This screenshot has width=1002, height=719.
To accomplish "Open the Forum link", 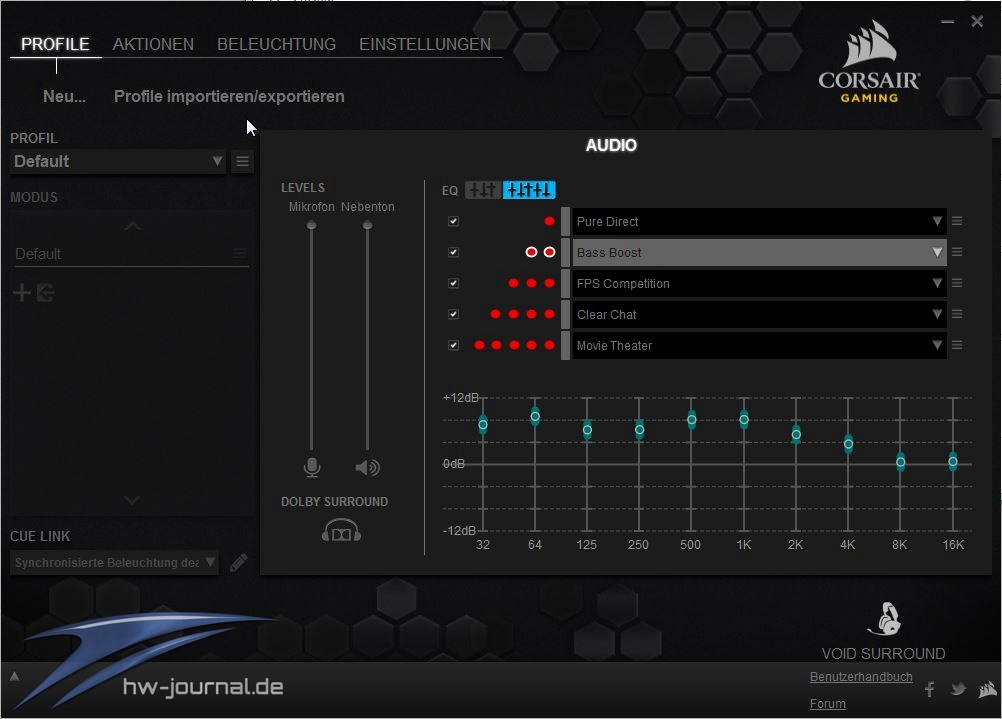I will tap(828, 704).
